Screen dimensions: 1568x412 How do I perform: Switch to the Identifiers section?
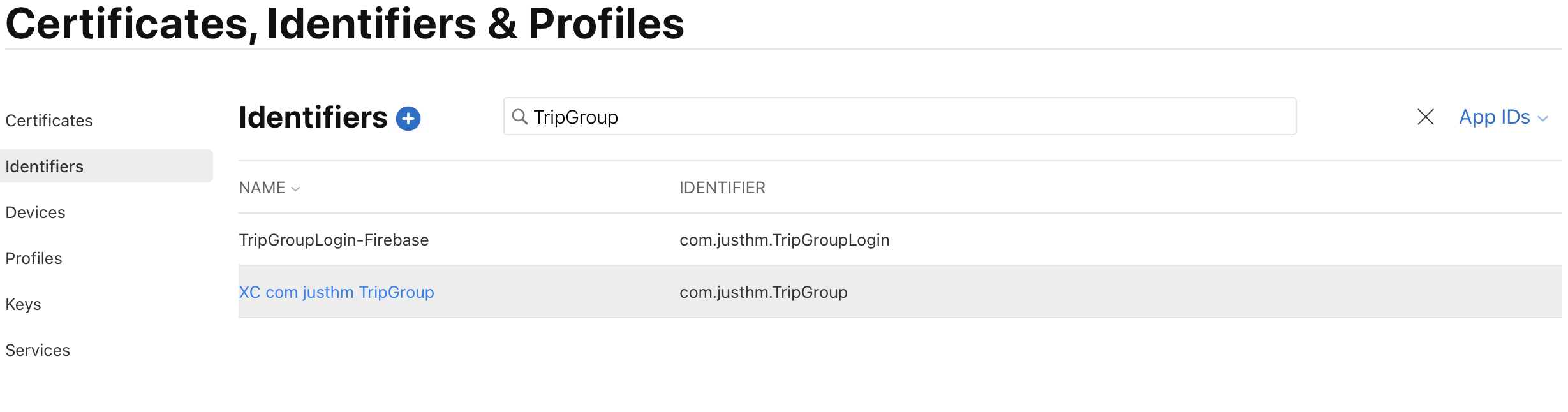(x=44, y=166)
